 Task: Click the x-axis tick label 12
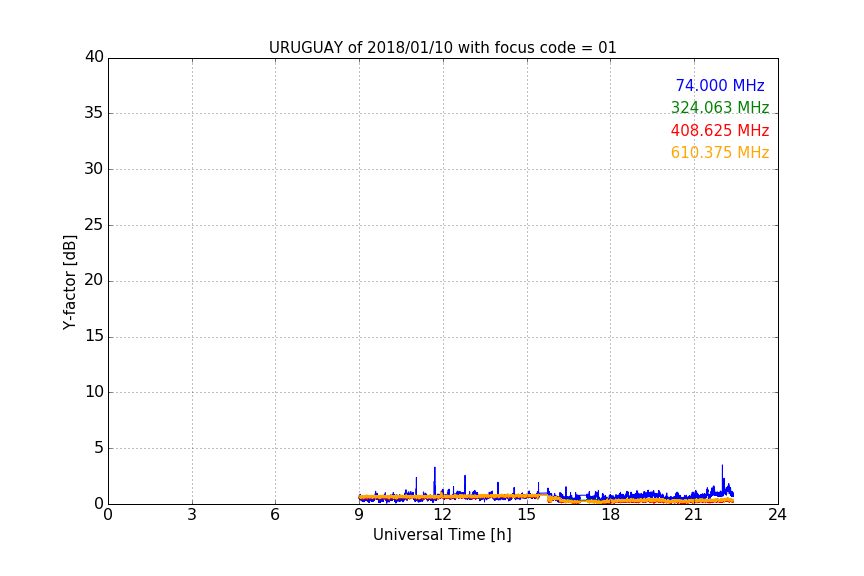[x=442, y=515]
